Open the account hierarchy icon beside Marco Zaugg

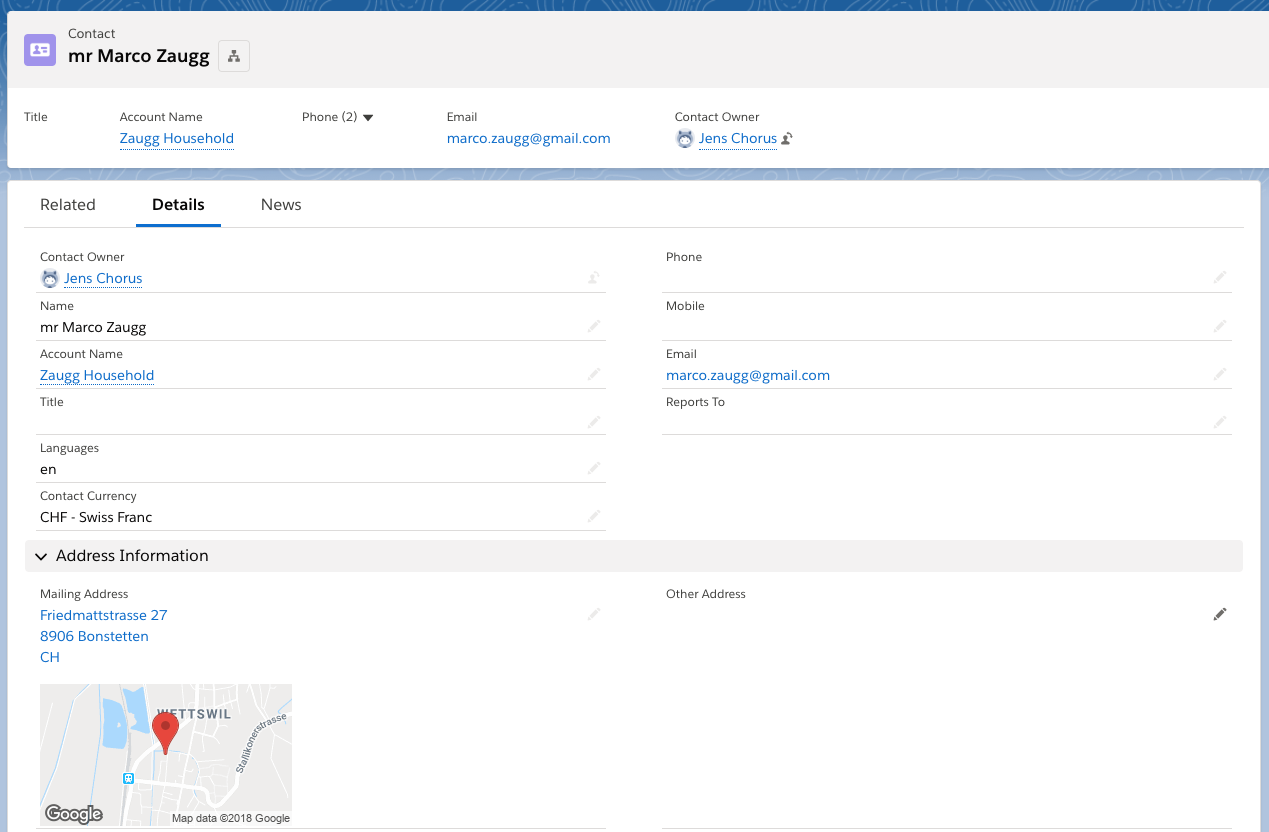(x=233, y=56)
